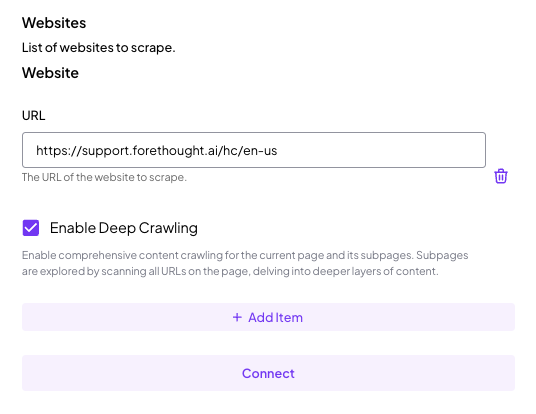Click the white checkmark in purple box
The image size is (536, 414).
point(31,228)
